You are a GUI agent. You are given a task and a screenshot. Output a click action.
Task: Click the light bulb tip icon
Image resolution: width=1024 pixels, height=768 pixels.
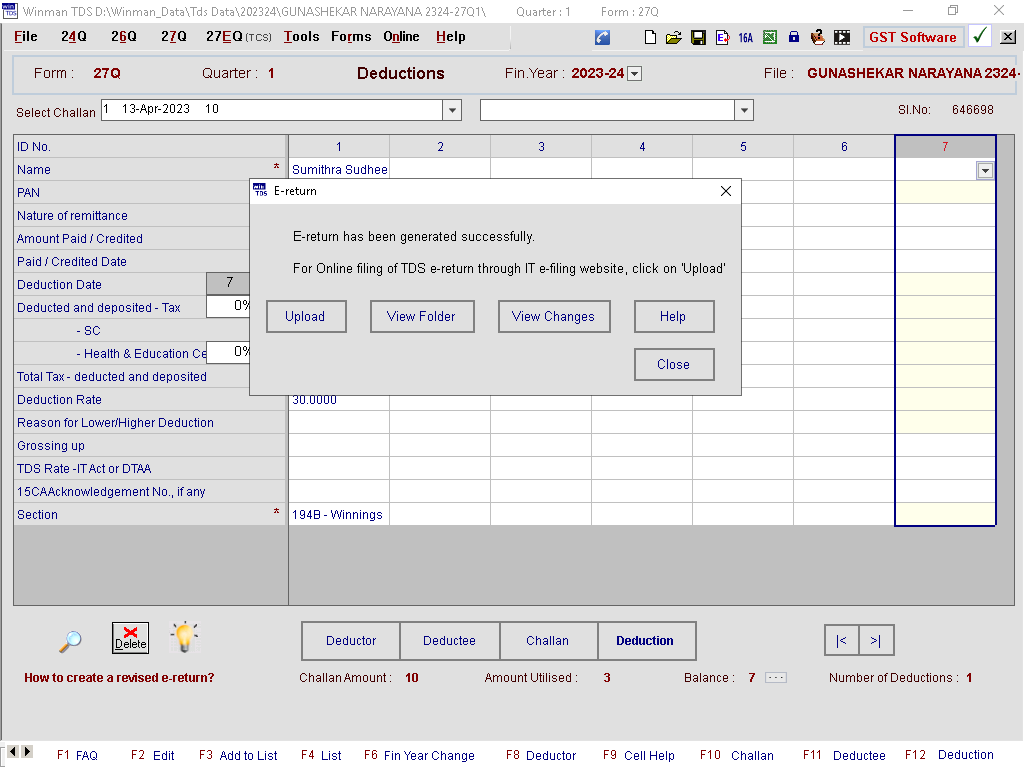(x=184, y=638)
